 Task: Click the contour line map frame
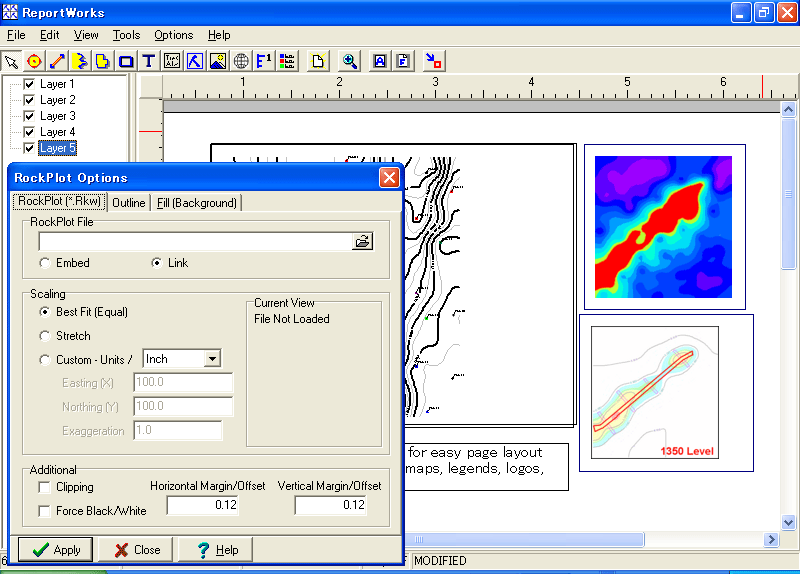pyautogui.click(x=490, y=286)
